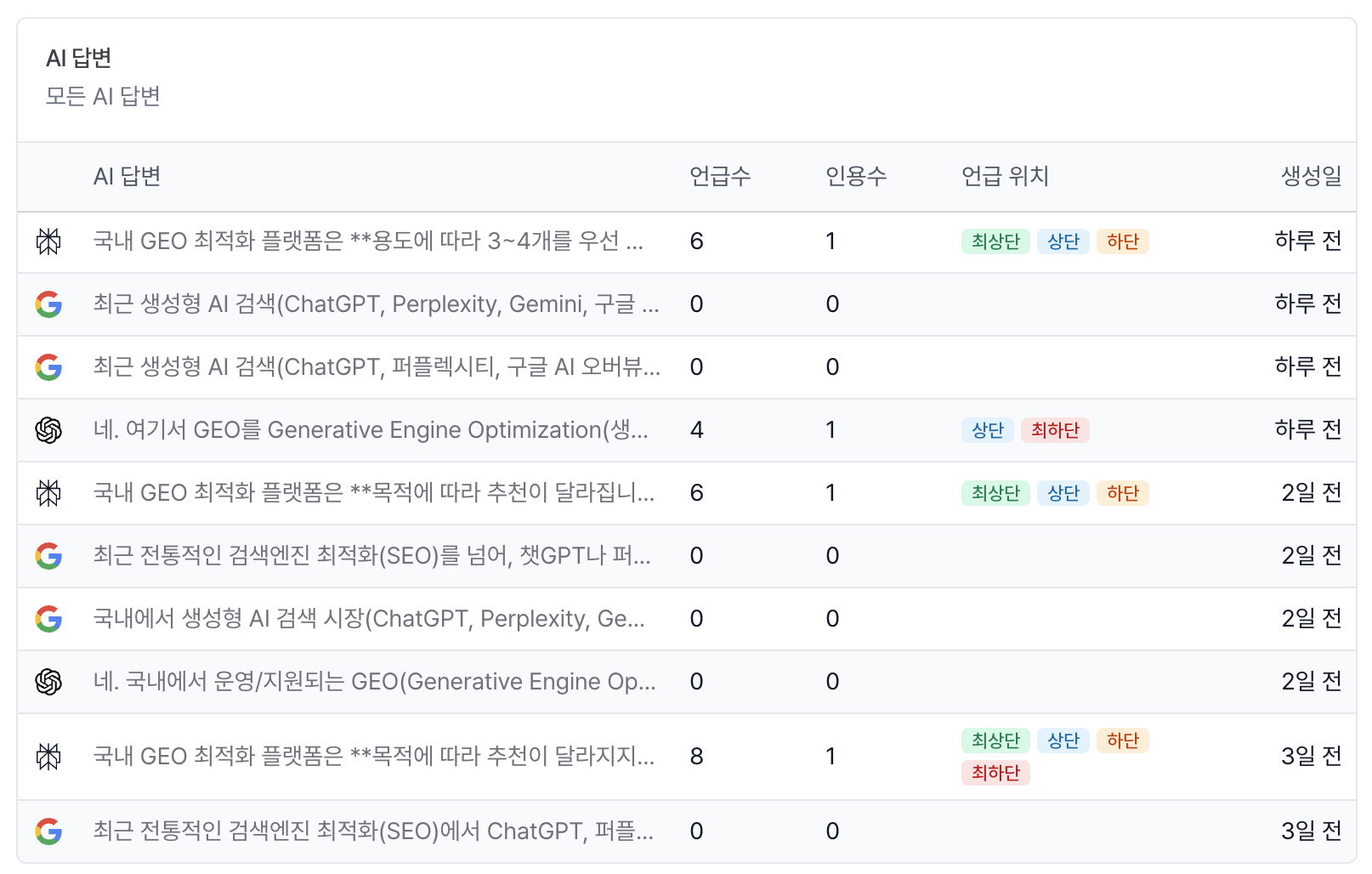Screen dimensions: 1372x874
Task: Open answer '국내 GEO 최적화 플랫폼은 **용도에 따라 3~4개를'
Action: pyautogui.click(x=368, y=241)
